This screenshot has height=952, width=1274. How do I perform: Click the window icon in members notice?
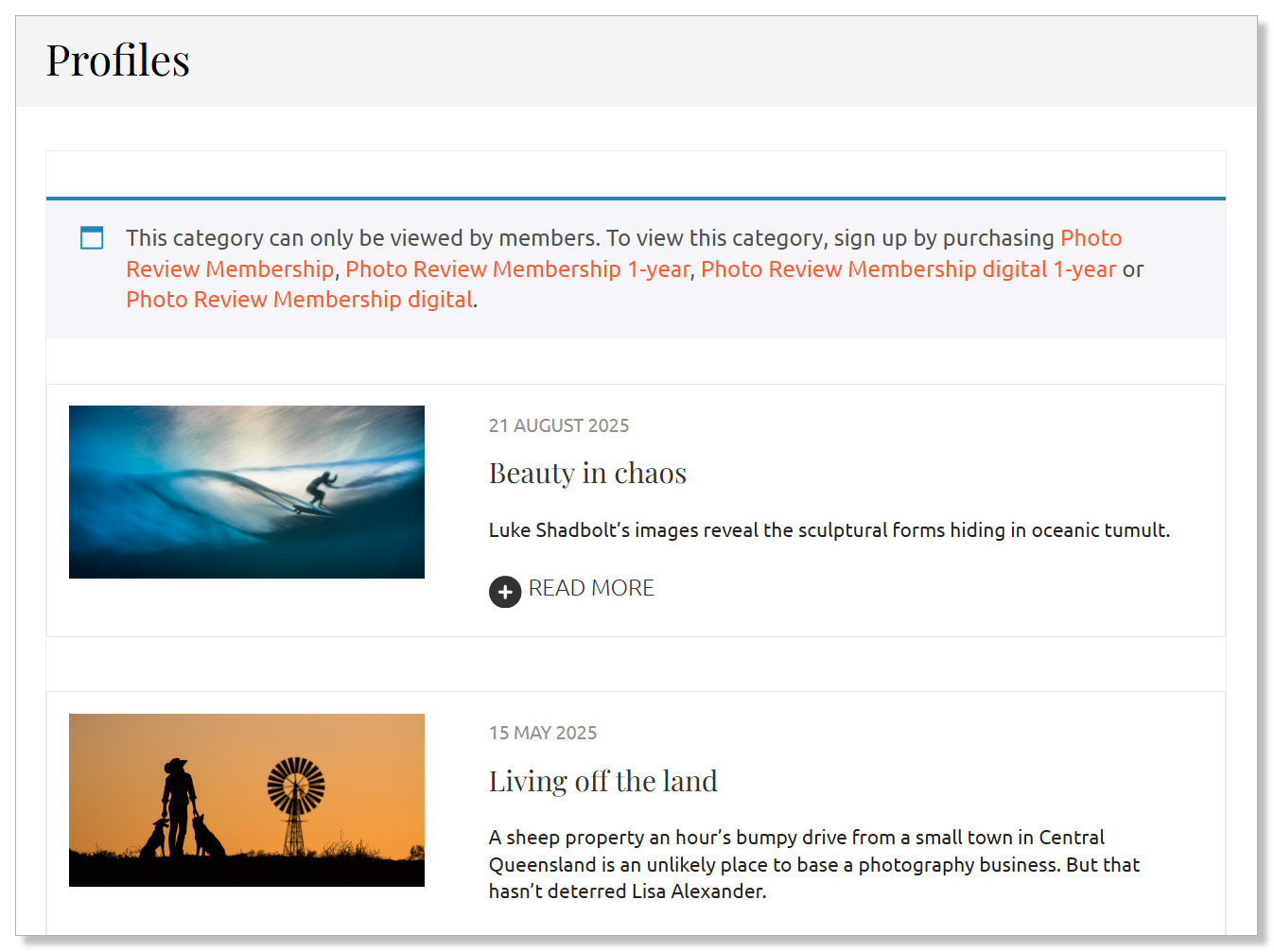[92, 238]
